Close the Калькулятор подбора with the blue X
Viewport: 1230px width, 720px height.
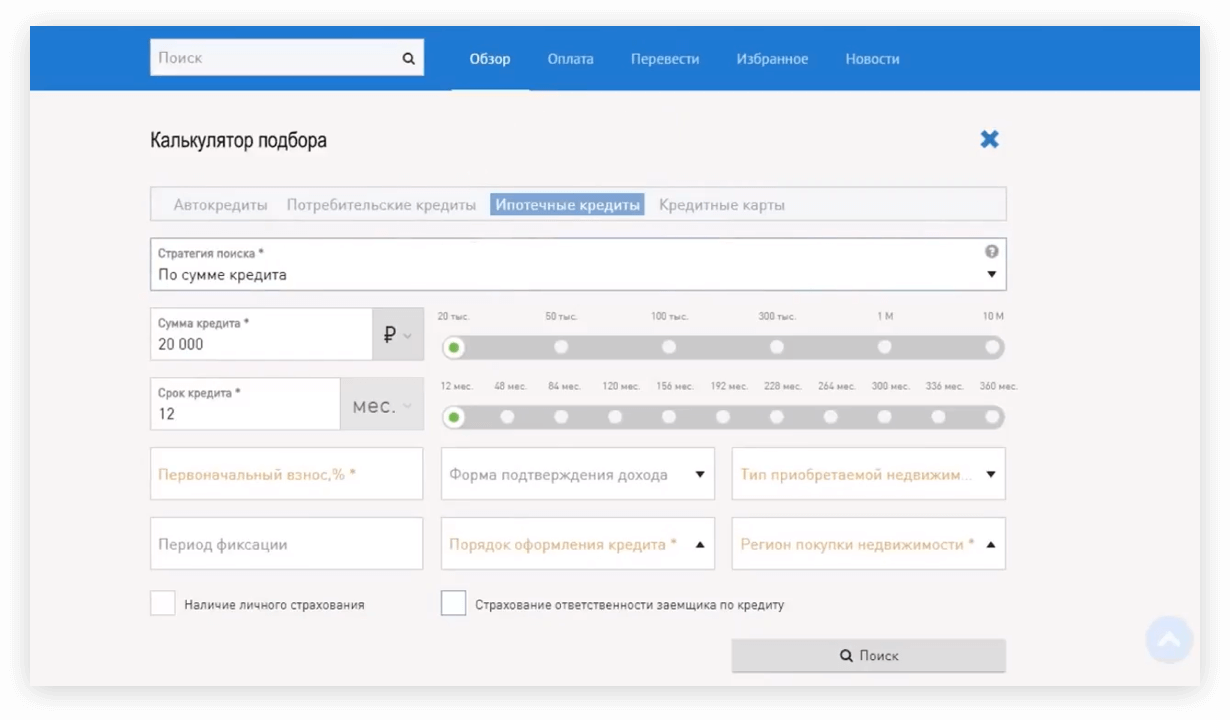(x=989, y=139)
